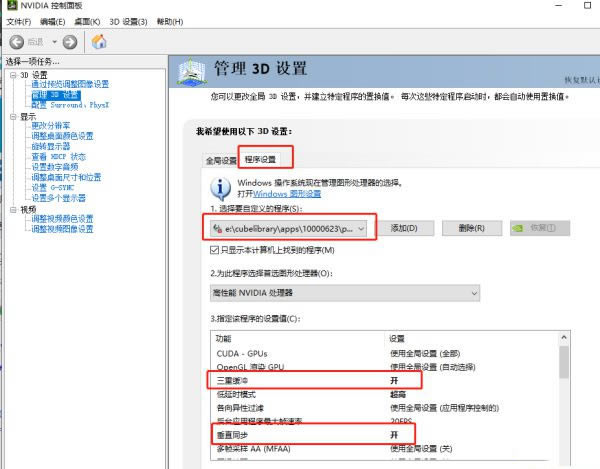600x469 pixels.
Task: Click the 管理 3D 设置 header icon
Action: tap(191, 71)
